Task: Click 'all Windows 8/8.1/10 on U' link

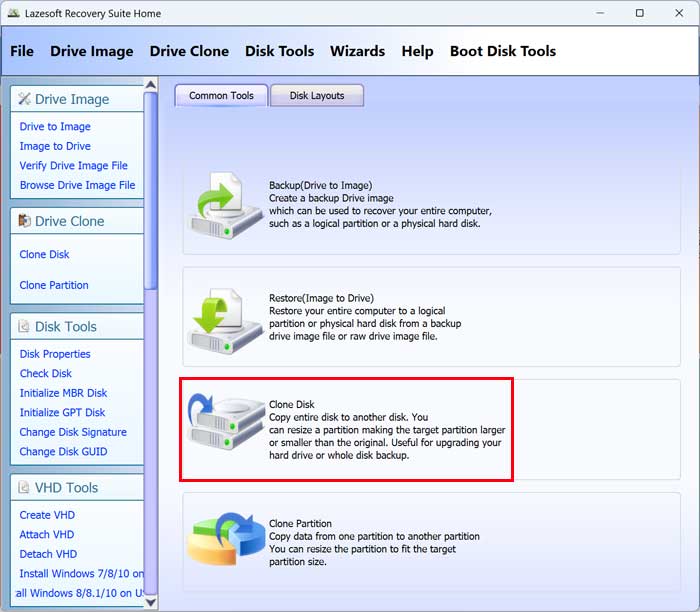Action: coord(79,593)
